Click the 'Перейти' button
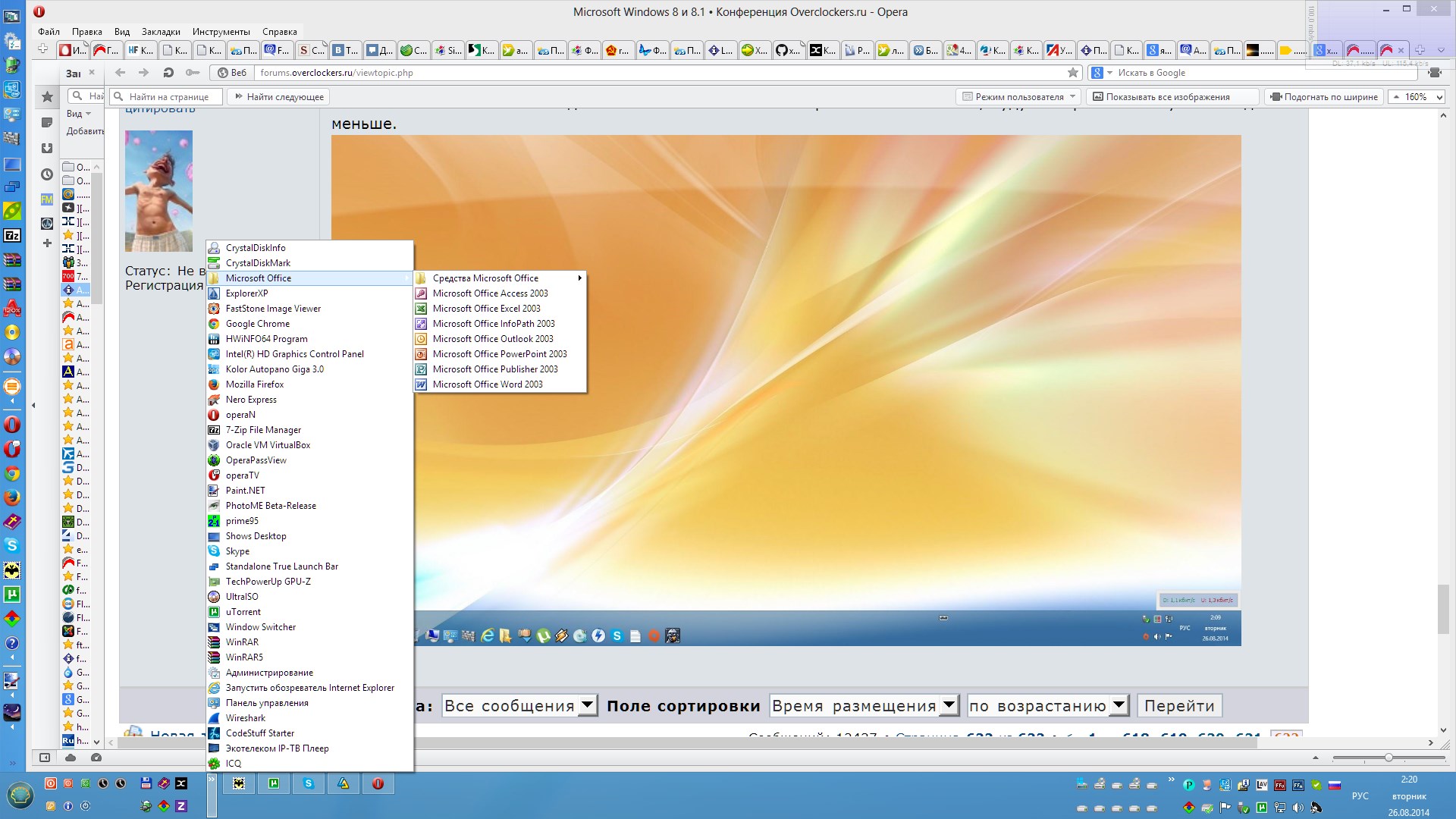Screen dimensions: 1456x819 [1178, 706]
